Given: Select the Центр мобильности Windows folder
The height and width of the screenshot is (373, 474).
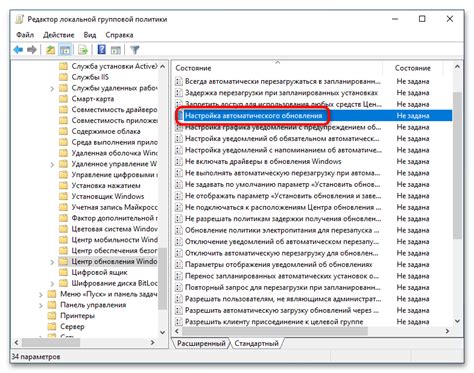Looking at the screenshot, I should [115, 240].
